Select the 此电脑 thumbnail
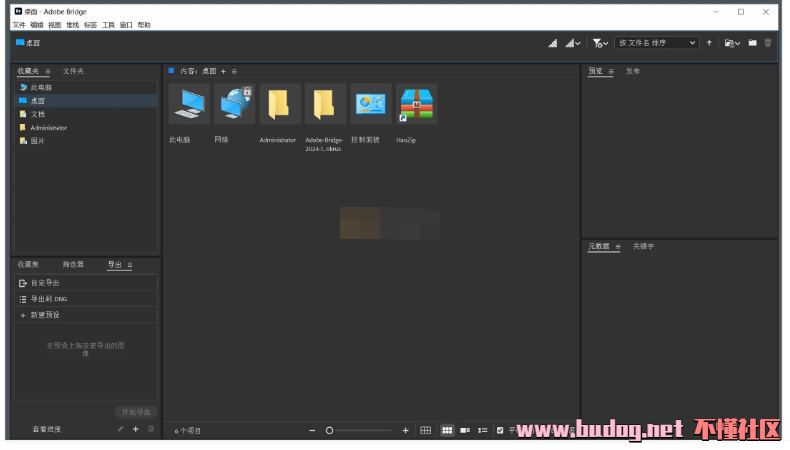 coord(189,104)
